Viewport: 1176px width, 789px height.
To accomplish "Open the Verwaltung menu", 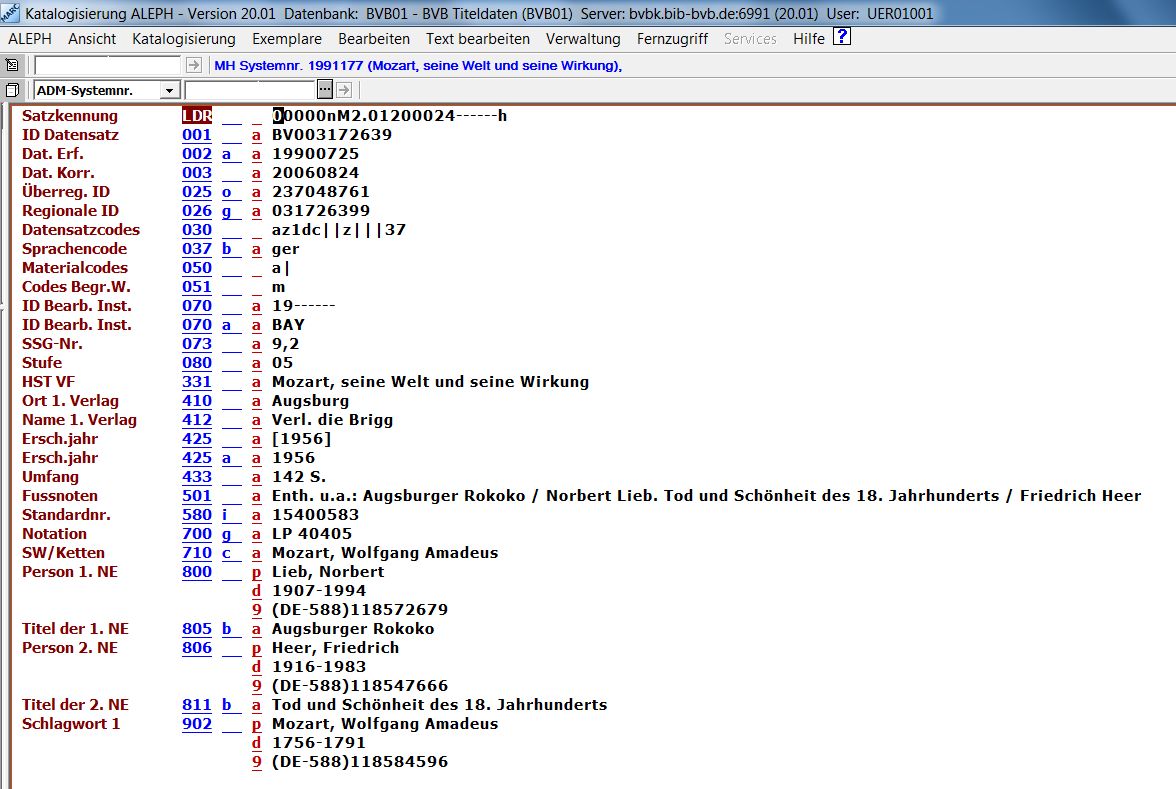I will [583, 39].
